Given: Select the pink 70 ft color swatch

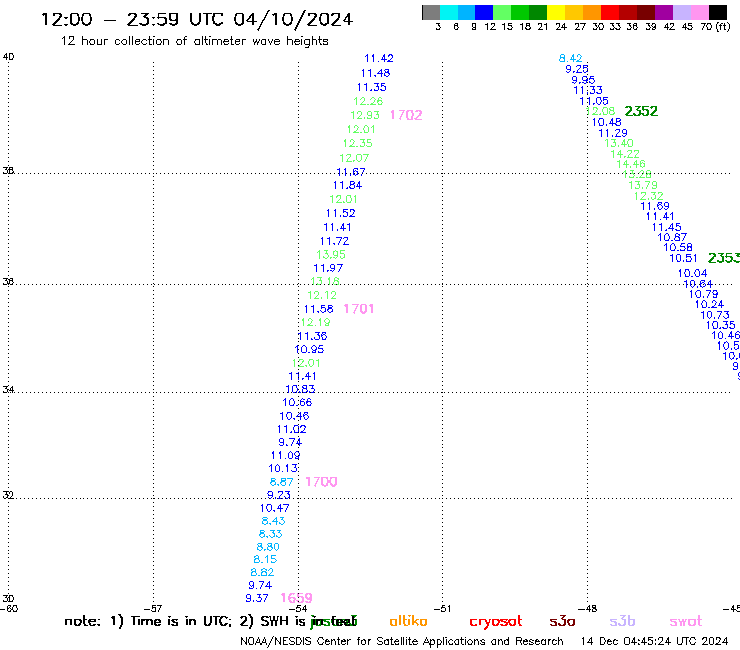Looking at the screenshot, I should pos(699,12).
